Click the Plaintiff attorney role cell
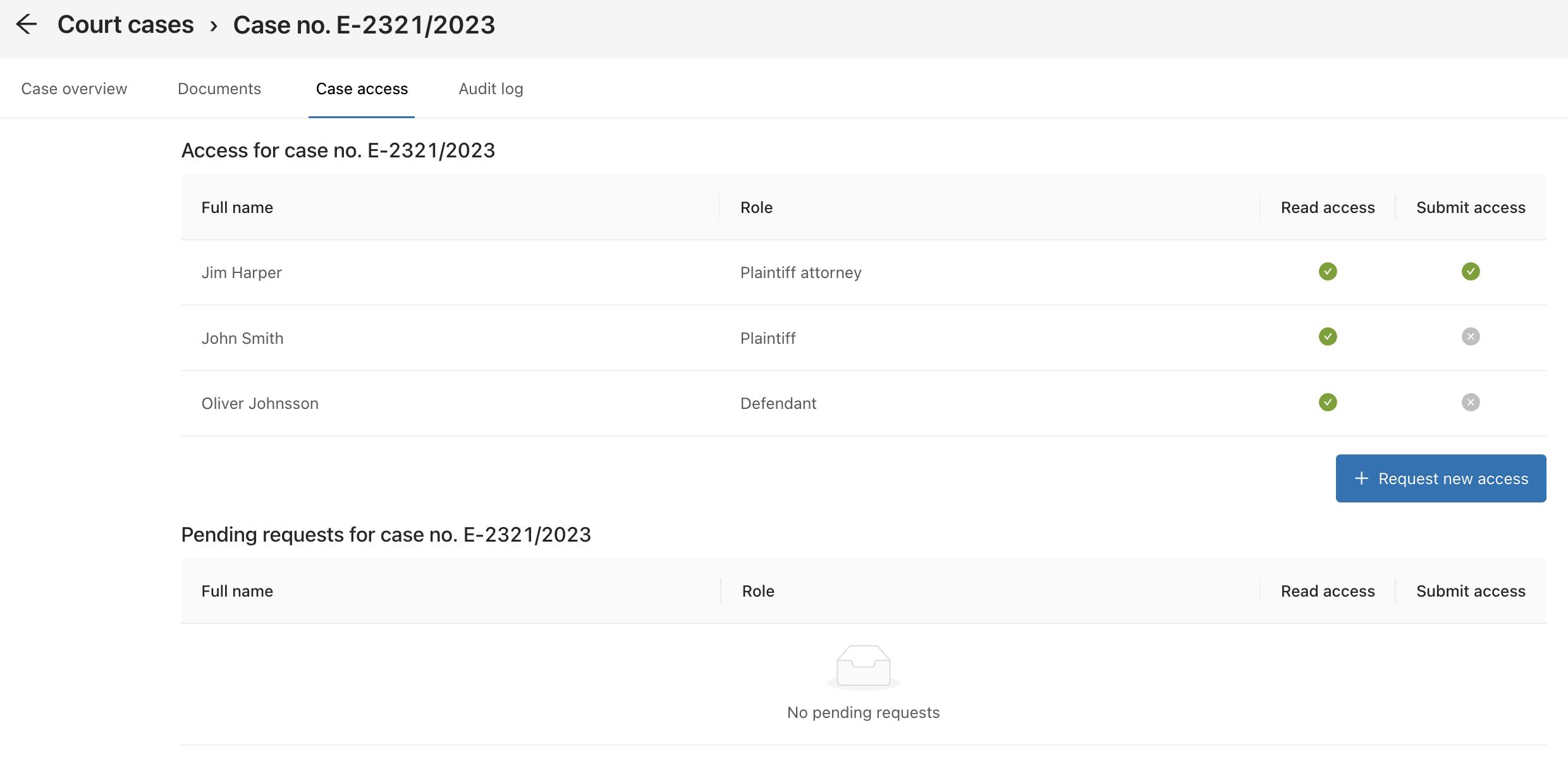 (x=800, y=272)
